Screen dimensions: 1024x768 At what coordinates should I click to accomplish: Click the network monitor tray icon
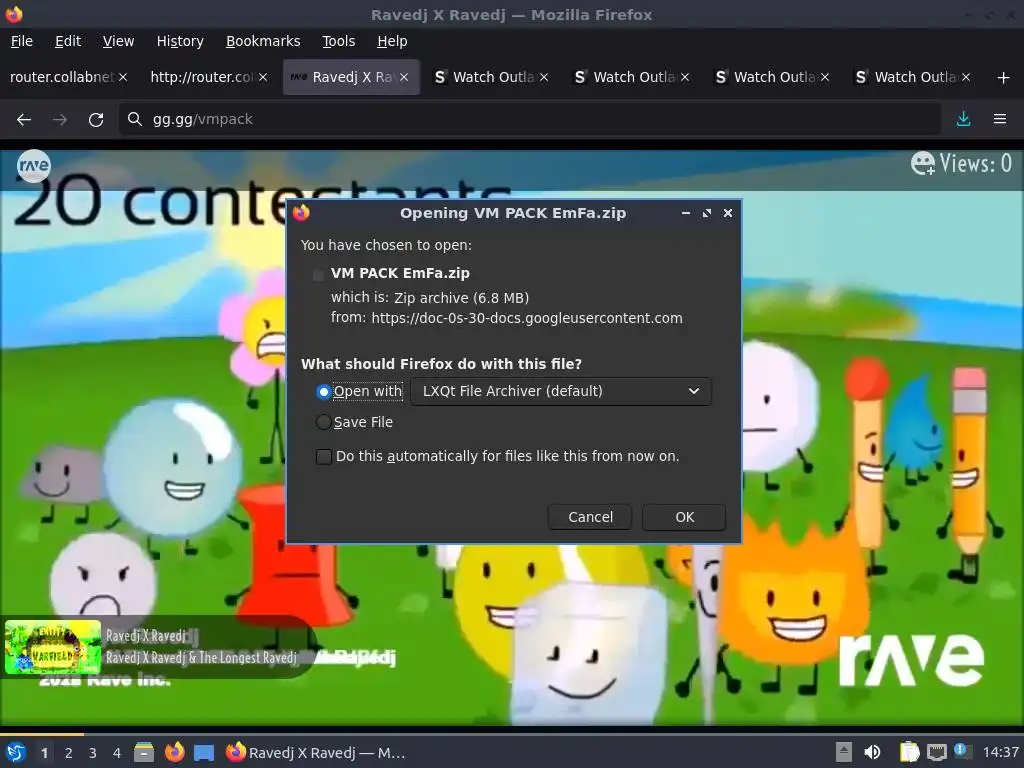(936, 752)
